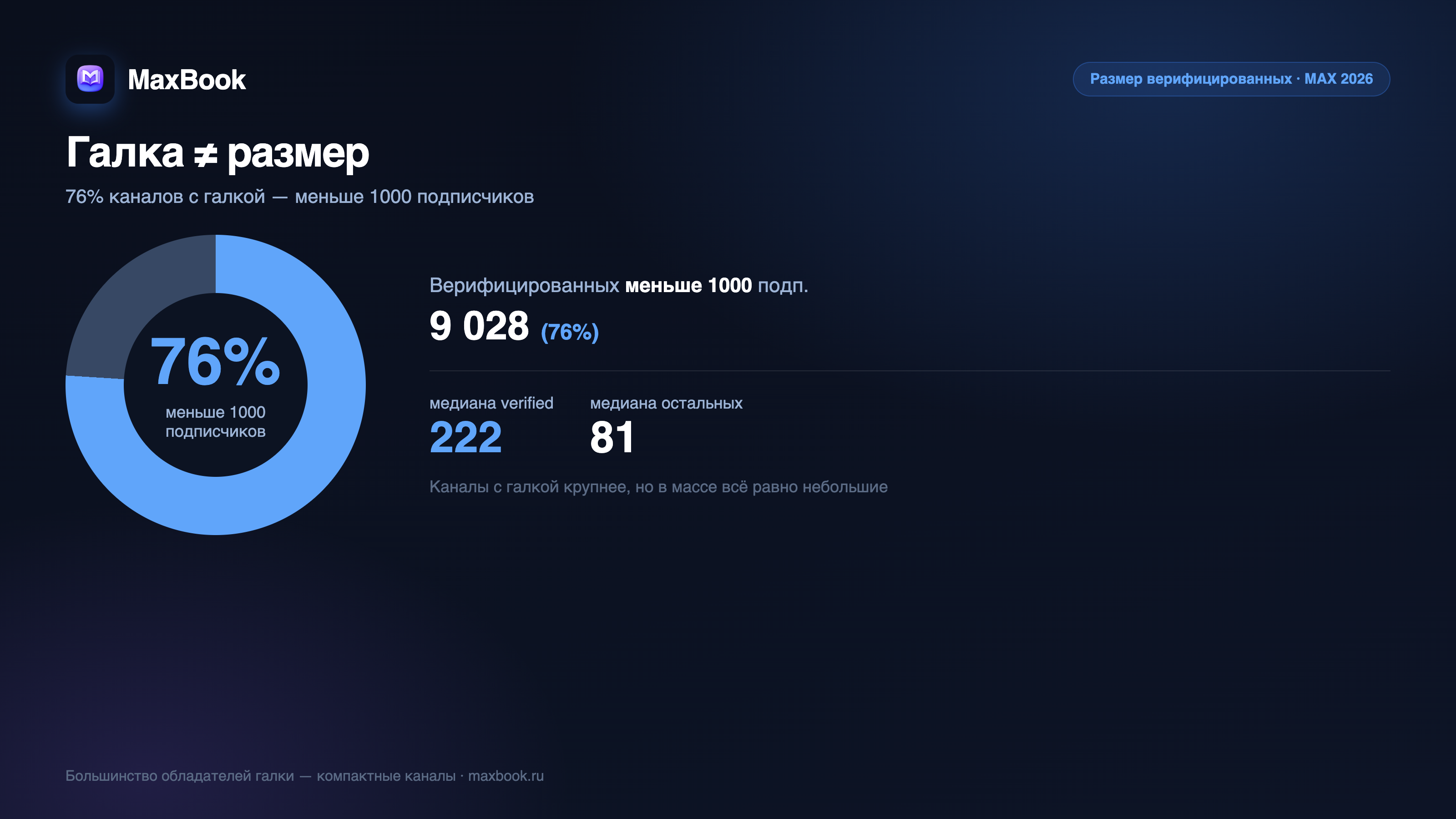This screenshot has width=1456, height=819.
Task: Click footer 'Большинство обладателей галки — компактные каналы'
Action: pos(261,776)
